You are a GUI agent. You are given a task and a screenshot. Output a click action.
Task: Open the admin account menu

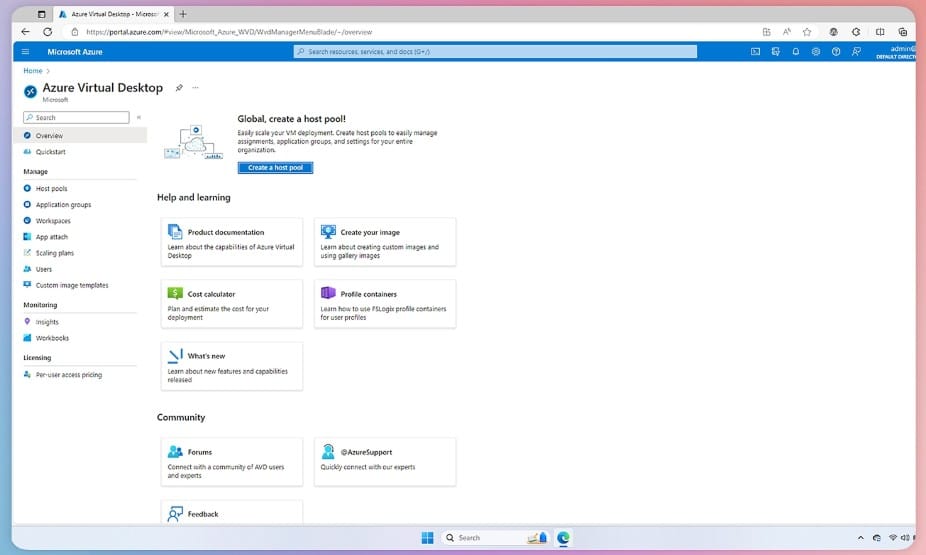click(x=896, y=51)
